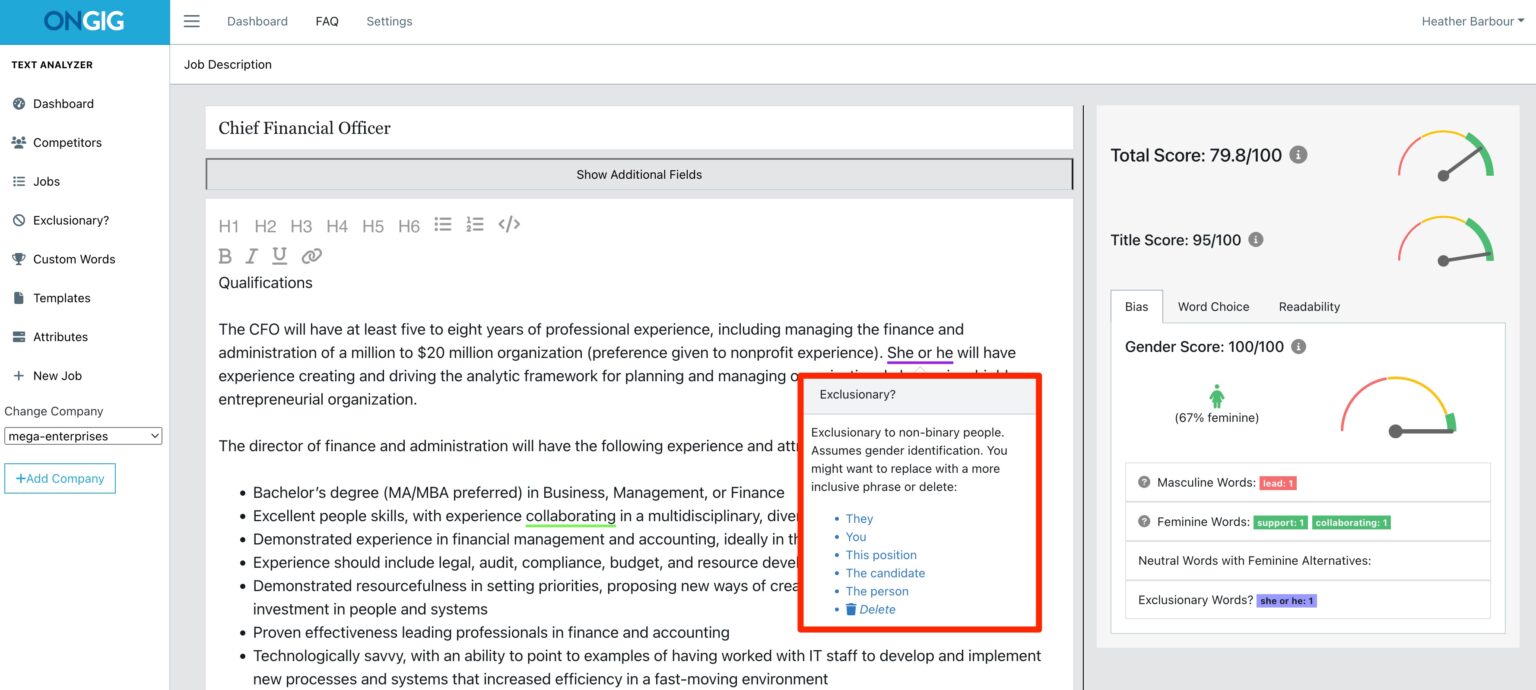Screen dimensions: 1536x690
Task: Open the mega-enterprises company dropdown
Action: 83,435
